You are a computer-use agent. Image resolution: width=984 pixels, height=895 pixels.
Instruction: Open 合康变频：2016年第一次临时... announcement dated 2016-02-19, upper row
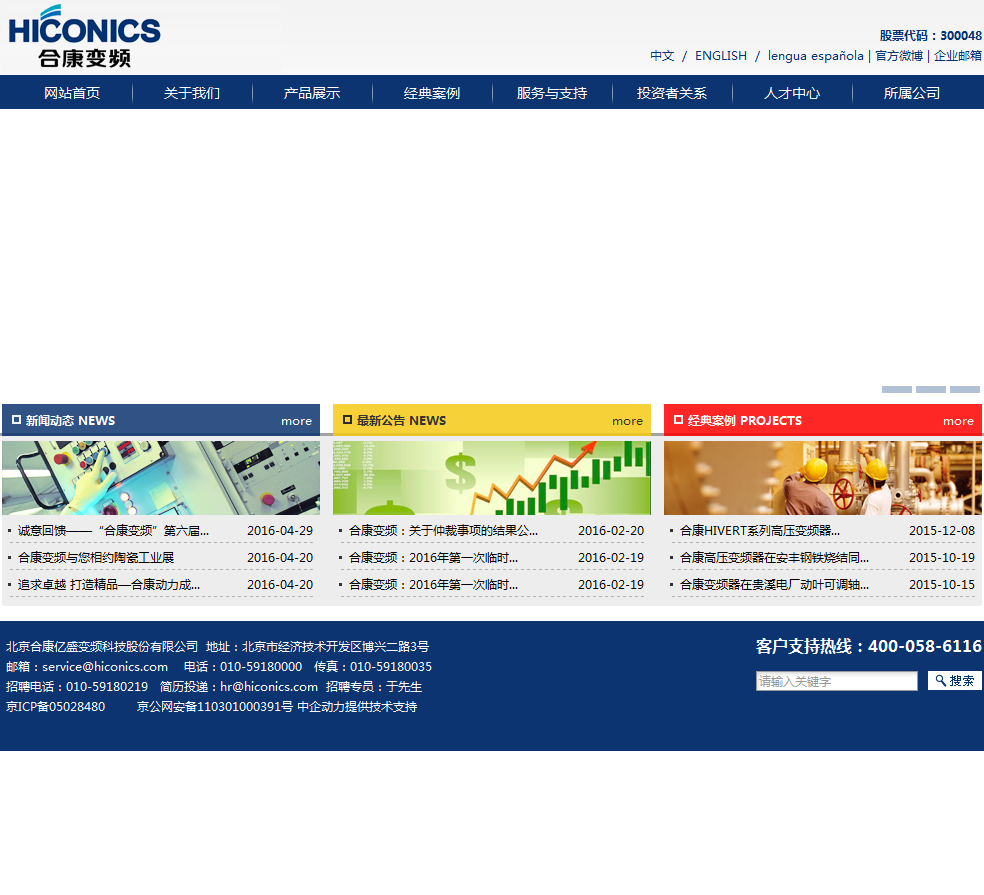[x=433, y=558]
